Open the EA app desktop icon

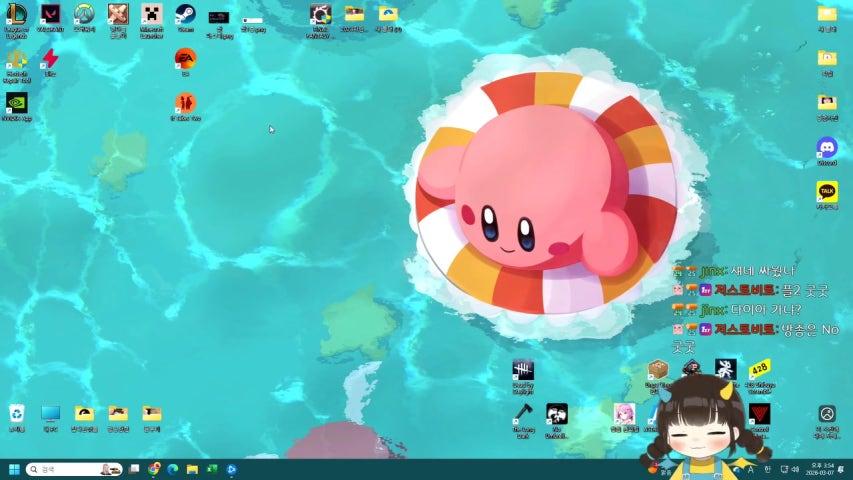pos(185,58)
